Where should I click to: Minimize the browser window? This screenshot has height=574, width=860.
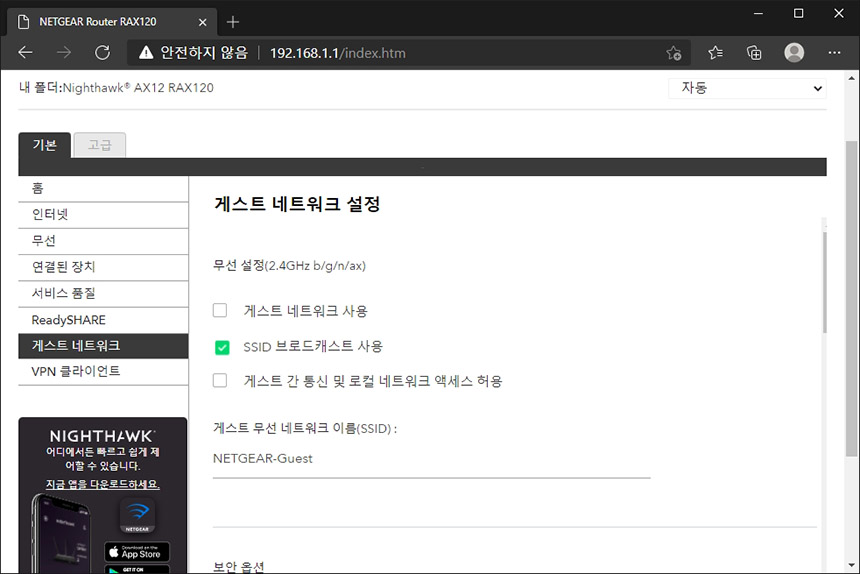[x=758, y=13]
